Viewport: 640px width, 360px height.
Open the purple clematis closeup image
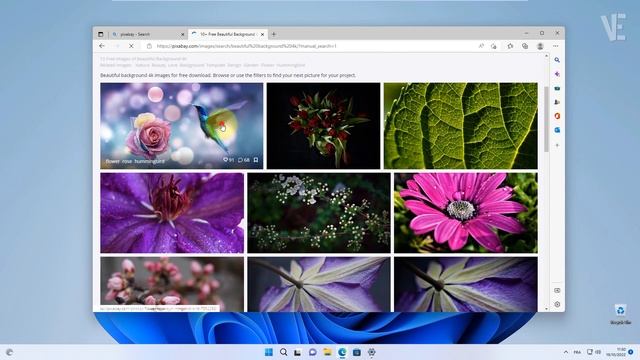[172, 213]
